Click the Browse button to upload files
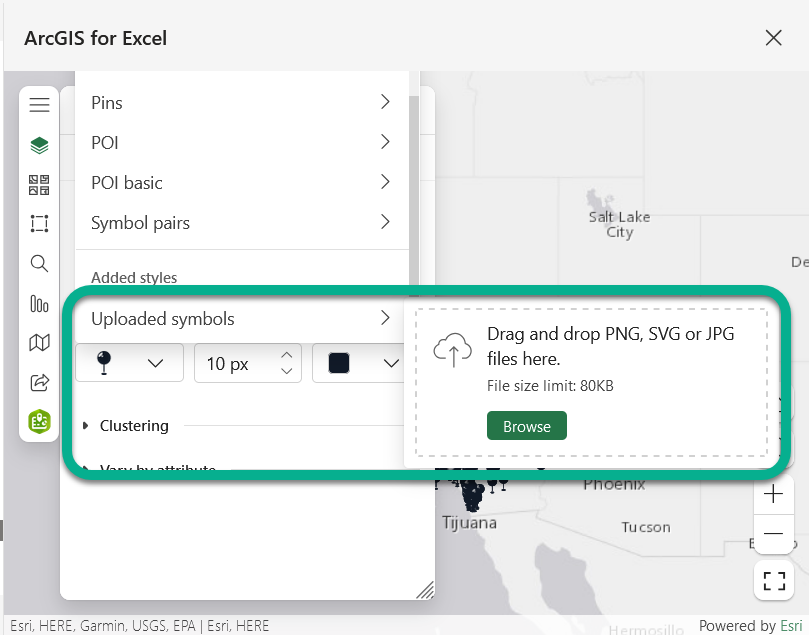 point(526,425)
